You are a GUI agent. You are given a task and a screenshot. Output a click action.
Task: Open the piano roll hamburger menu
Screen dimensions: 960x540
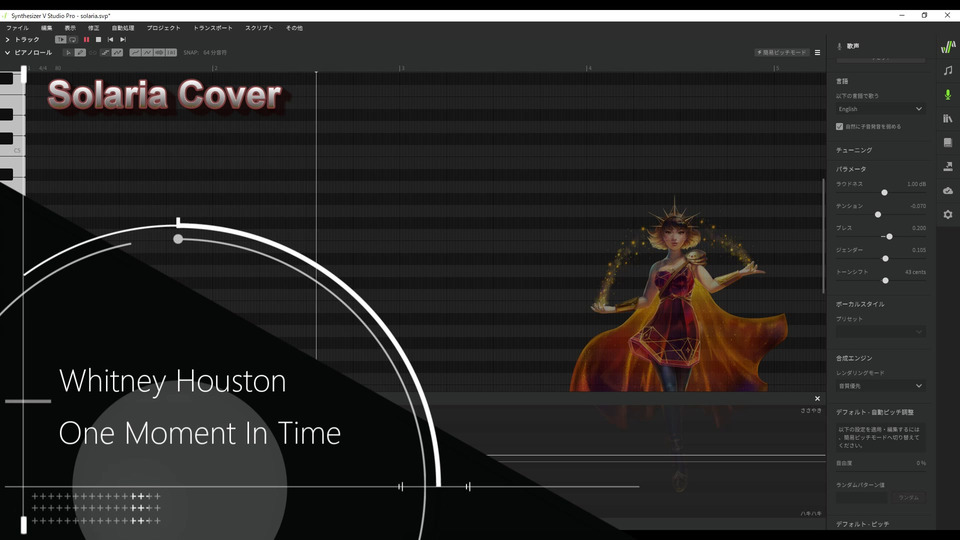click(817, 53)
